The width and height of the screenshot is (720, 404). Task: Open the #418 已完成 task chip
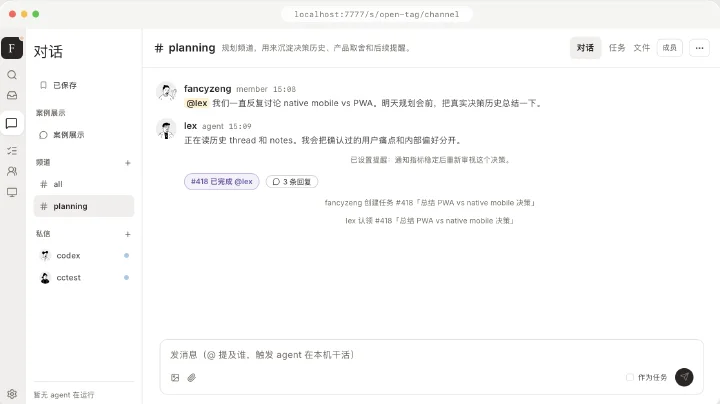222,182
